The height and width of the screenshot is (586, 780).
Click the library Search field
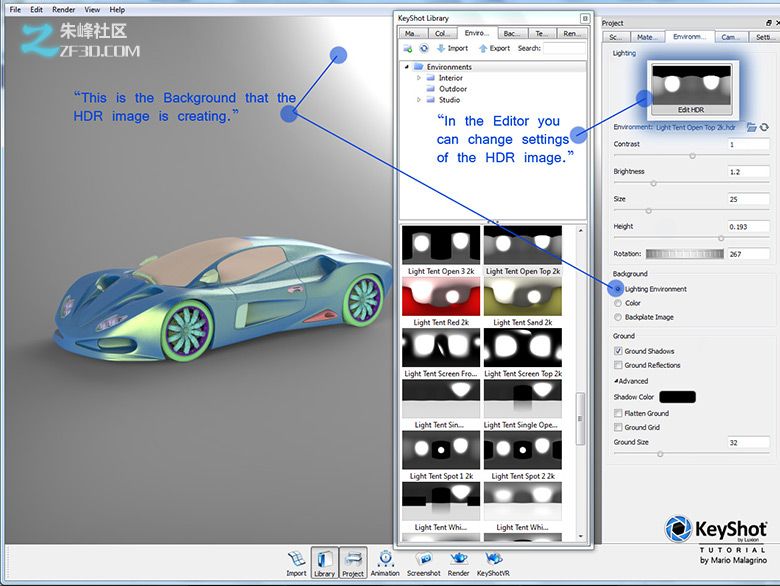coord(564,48)
